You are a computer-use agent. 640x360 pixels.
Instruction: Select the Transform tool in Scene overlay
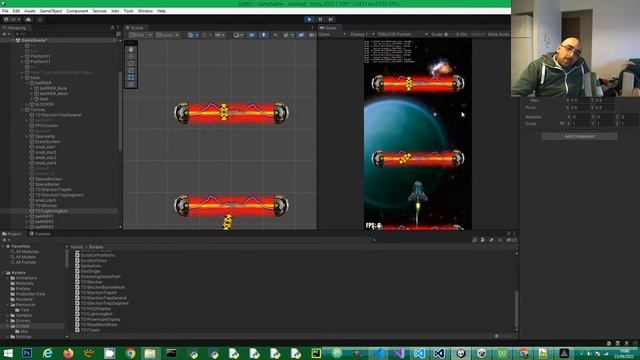(x=131, y=84)
